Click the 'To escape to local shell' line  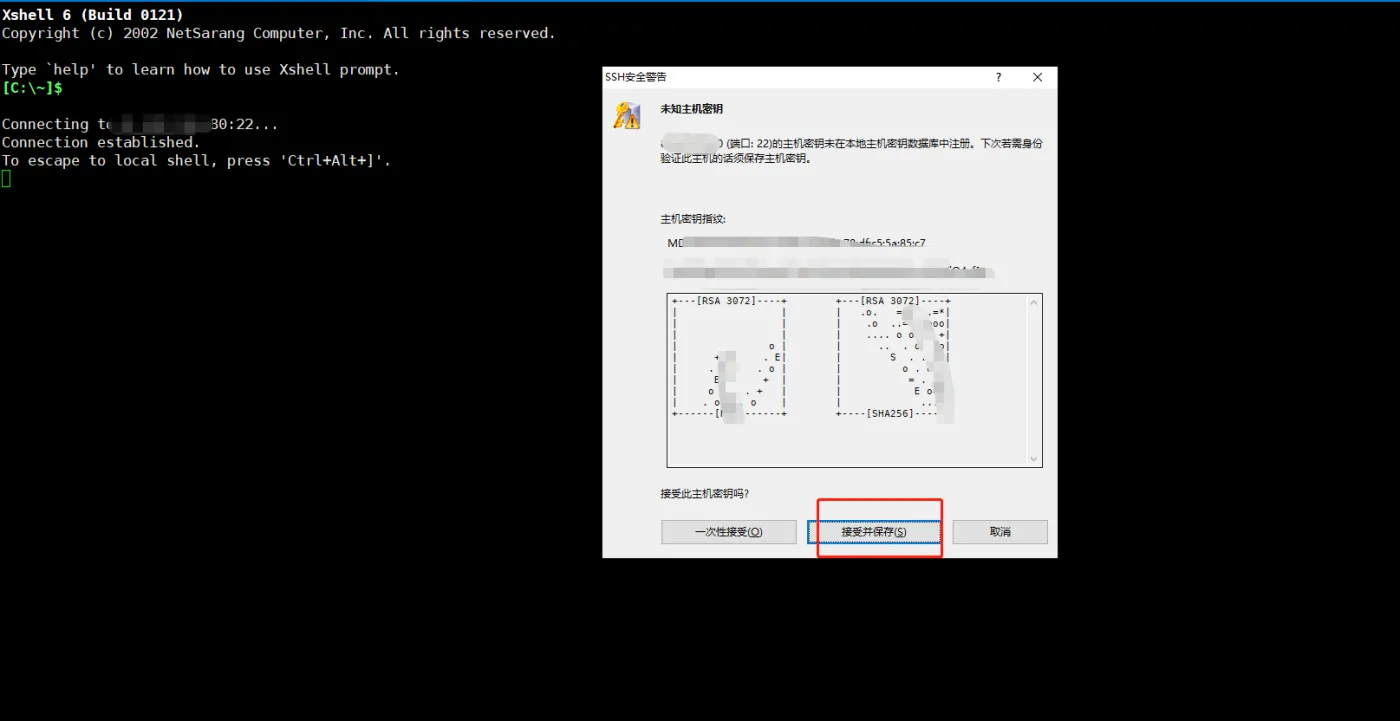(x=196, y=161)
